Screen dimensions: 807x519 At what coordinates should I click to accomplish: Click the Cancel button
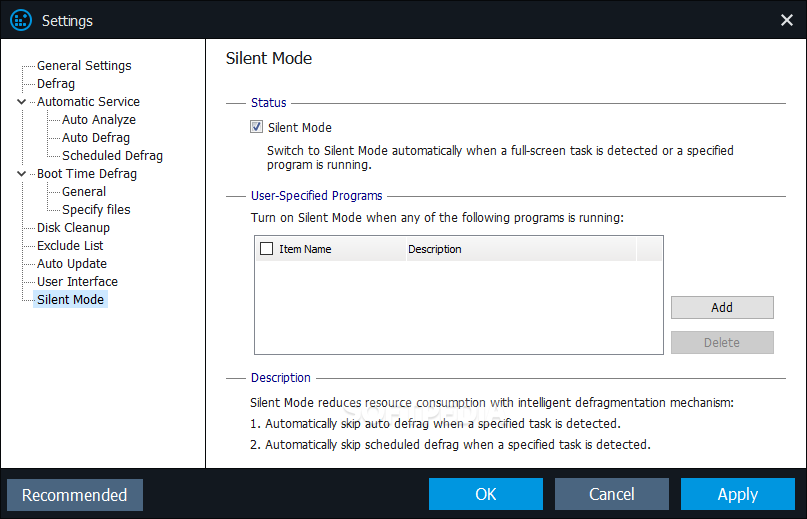pos(611,494)
